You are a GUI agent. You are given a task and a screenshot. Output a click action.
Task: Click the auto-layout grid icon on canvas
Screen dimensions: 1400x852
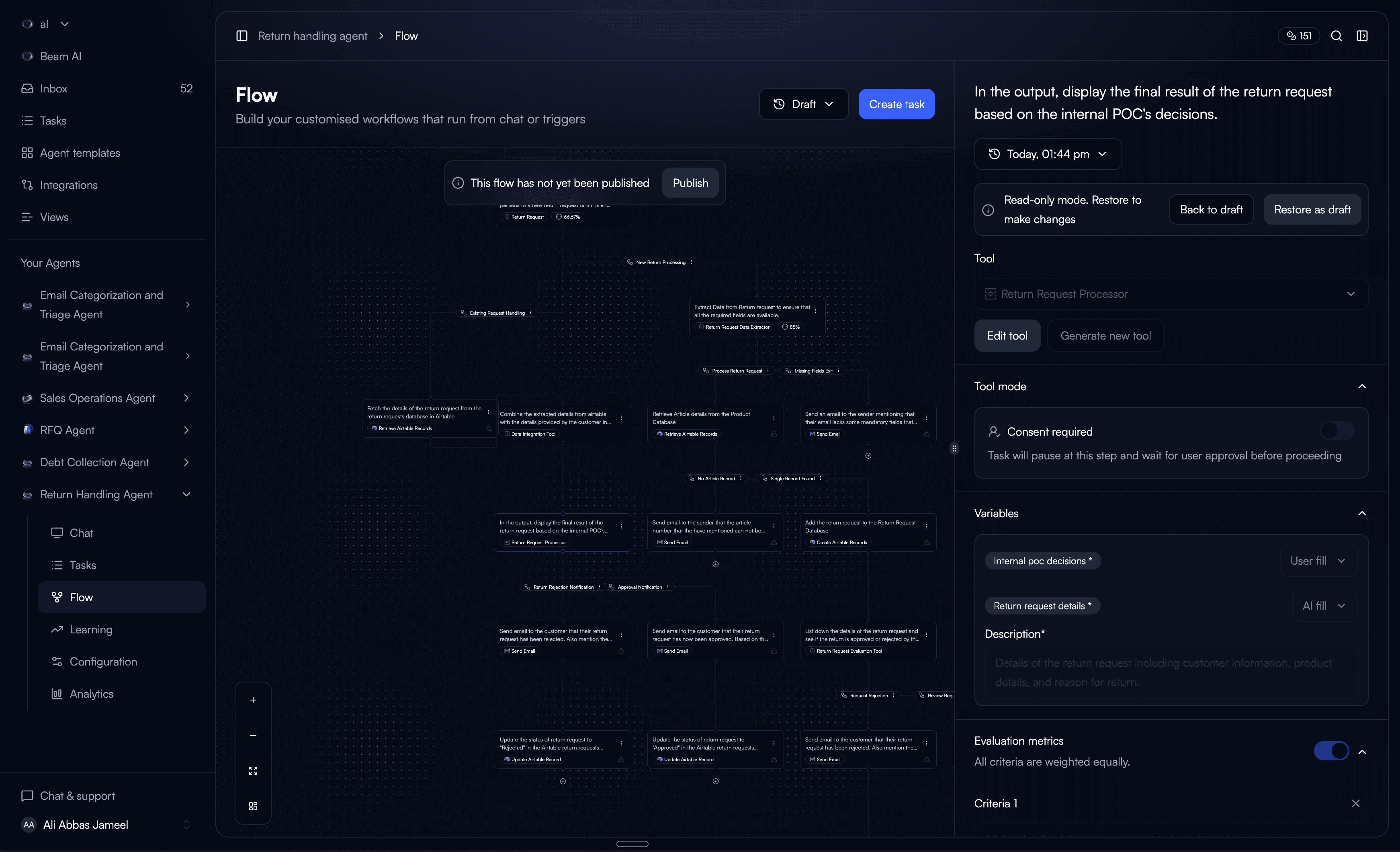253,806
